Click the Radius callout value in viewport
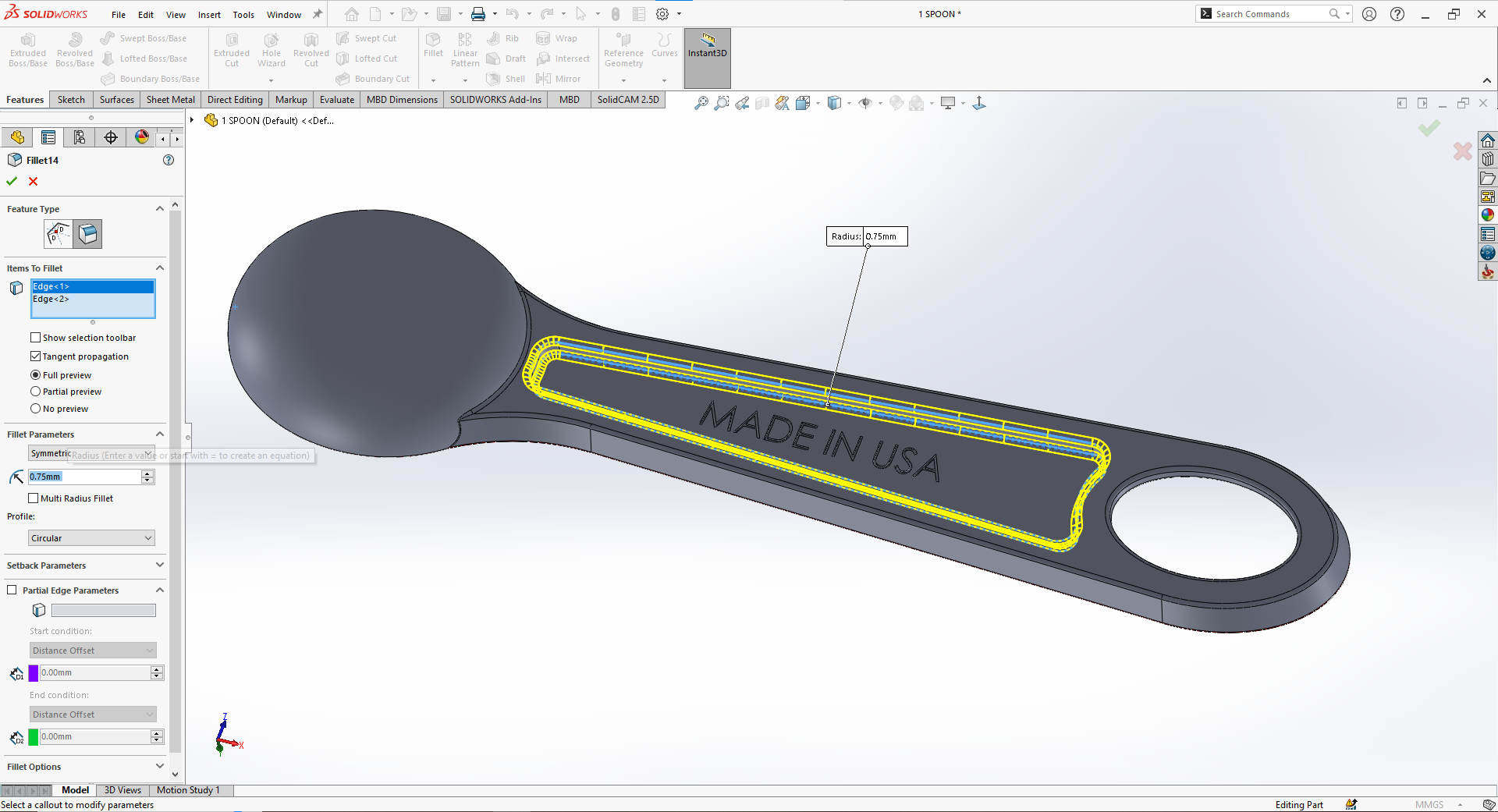The image size is (1498, 812). click(x=885, y=236)
